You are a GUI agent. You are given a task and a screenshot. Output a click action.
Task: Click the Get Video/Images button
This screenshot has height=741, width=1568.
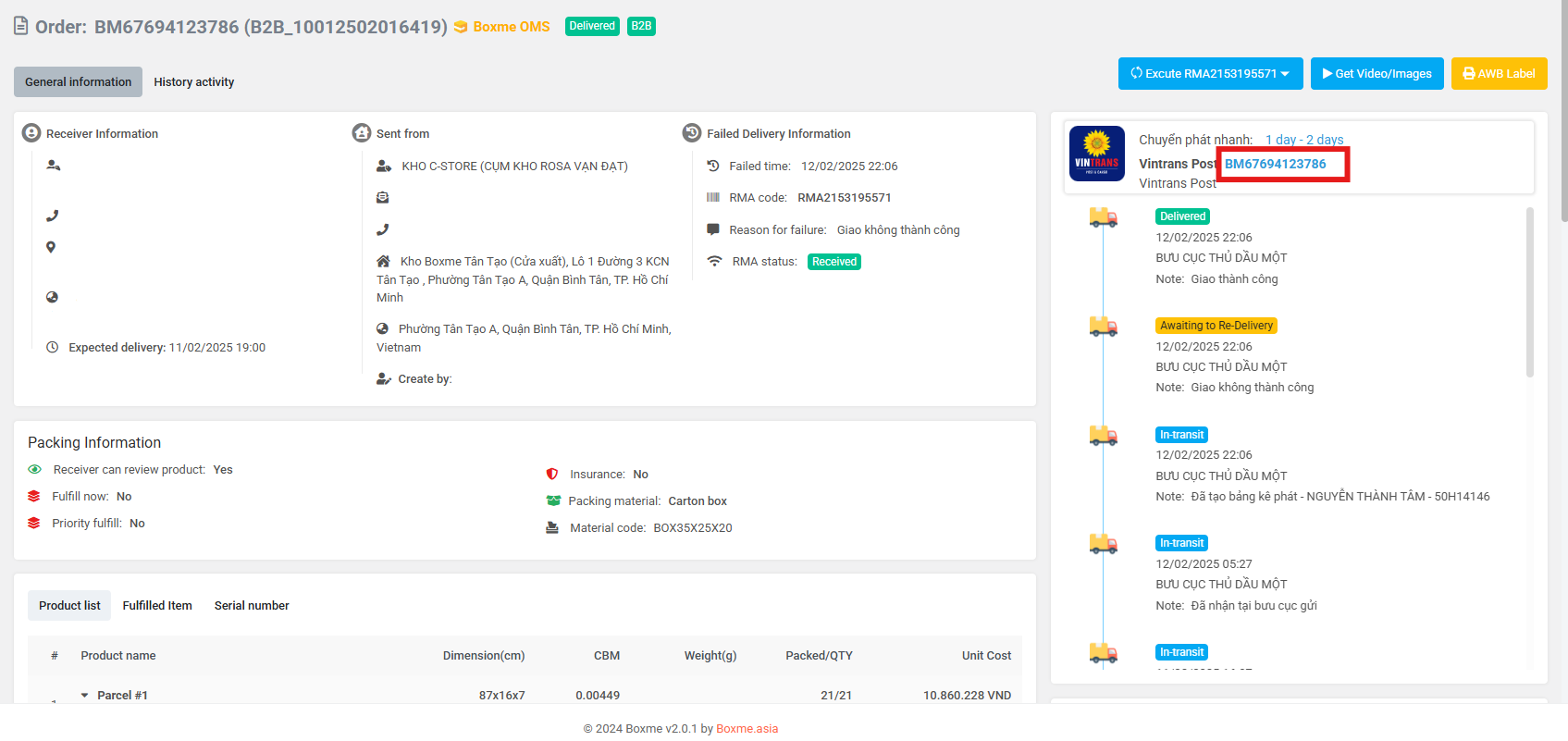1377,74
